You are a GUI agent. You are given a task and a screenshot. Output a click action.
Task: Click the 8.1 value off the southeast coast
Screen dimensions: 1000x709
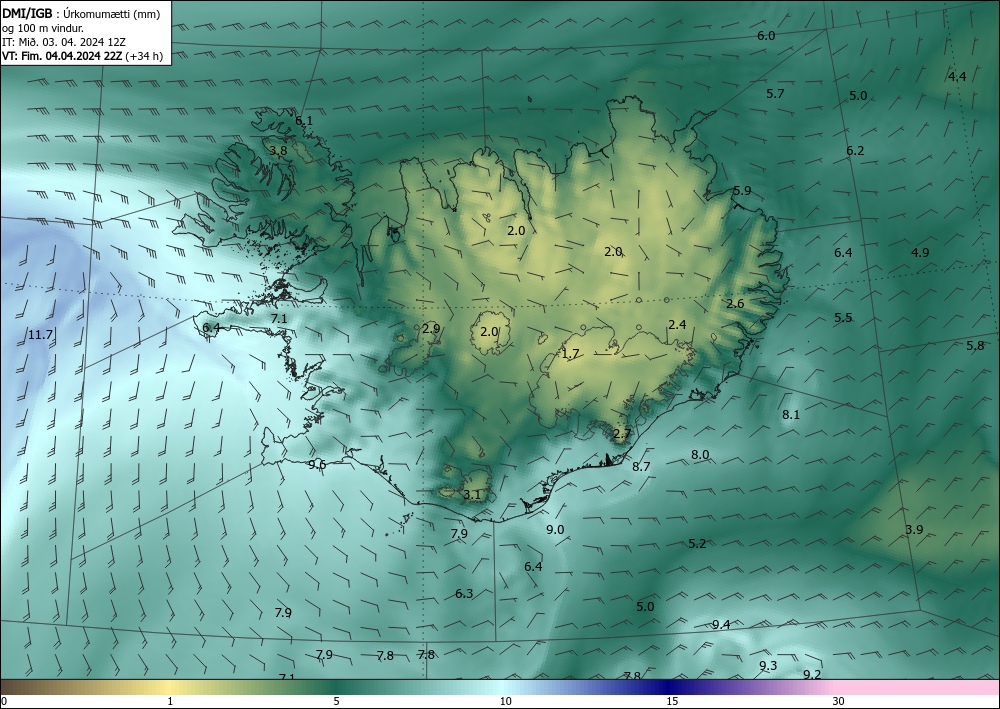click(791, 414)
